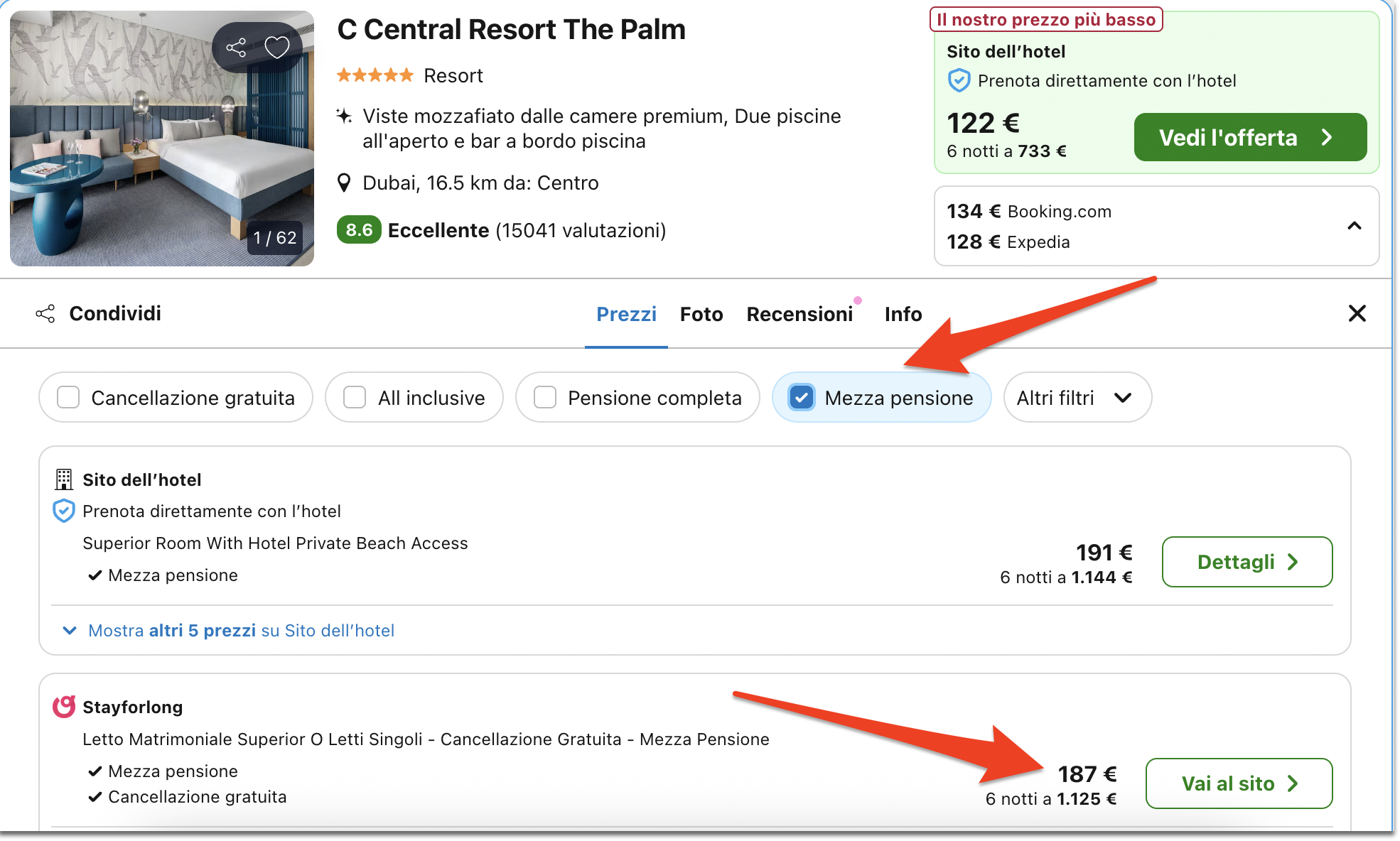Image resolution: width=1400 pixels, height=841 pixels.
Task: Open the Altri filtri dropdown
Action: [1077, 397]
